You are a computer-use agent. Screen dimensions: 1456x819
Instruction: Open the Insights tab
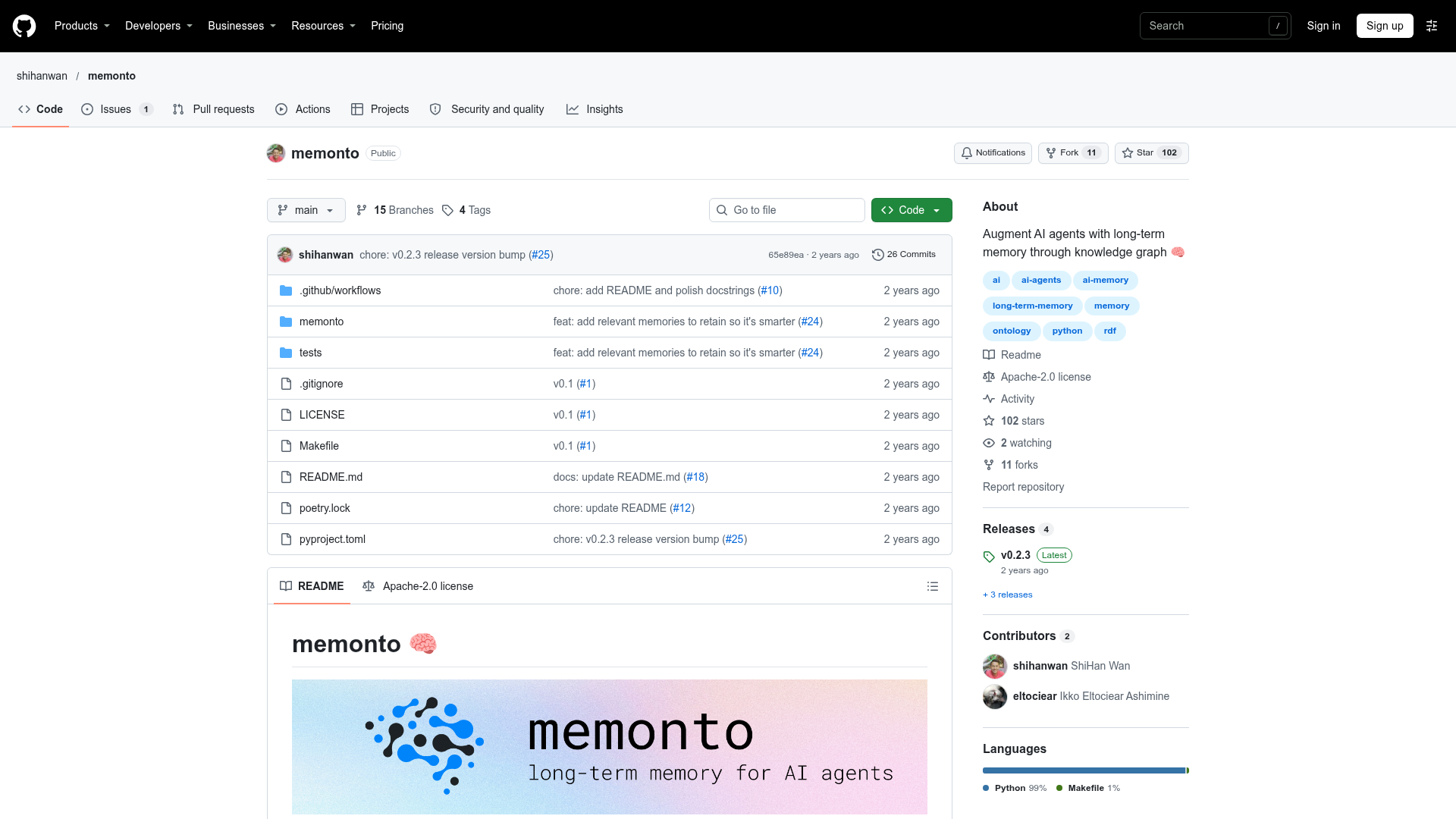tap(595, 109)
